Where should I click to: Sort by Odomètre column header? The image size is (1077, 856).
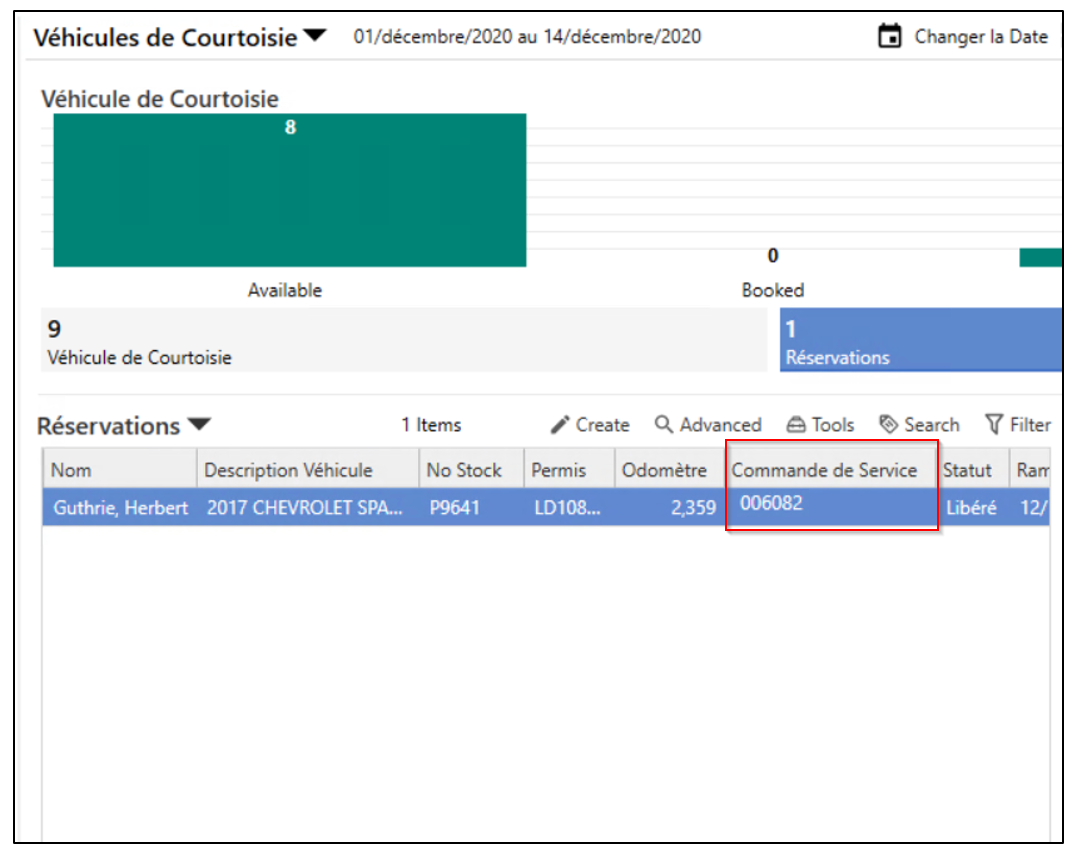coord(670,470)
